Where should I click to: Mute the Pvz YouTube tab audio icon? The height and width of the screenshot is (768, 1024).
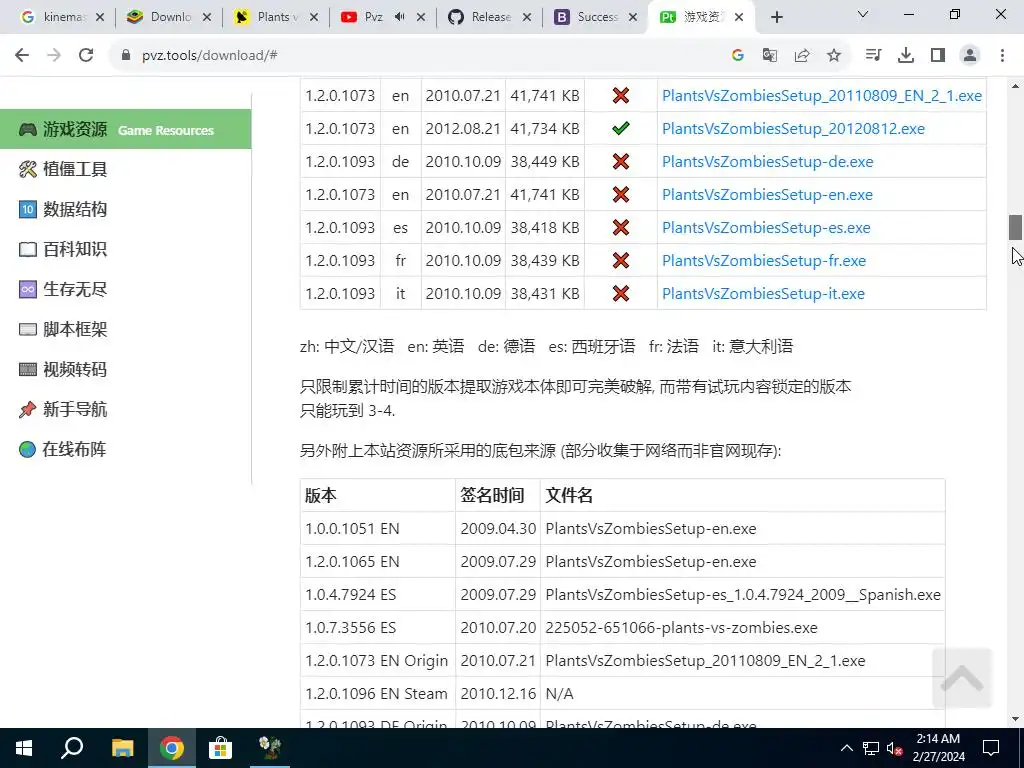coord(400,17)
